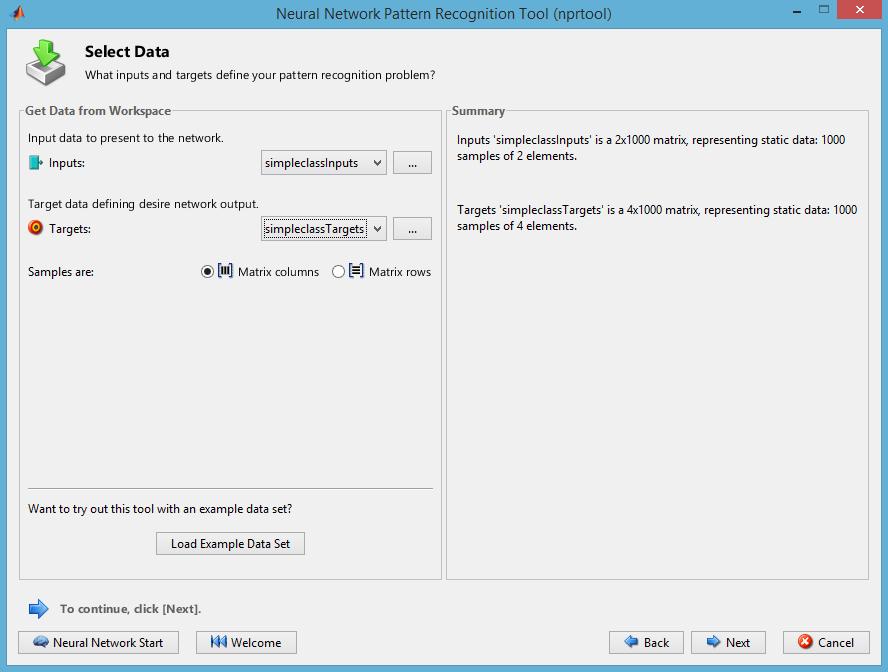Open the Inputs simpleclassInputs dropdown
888x672 pixels.
[323, 163]
